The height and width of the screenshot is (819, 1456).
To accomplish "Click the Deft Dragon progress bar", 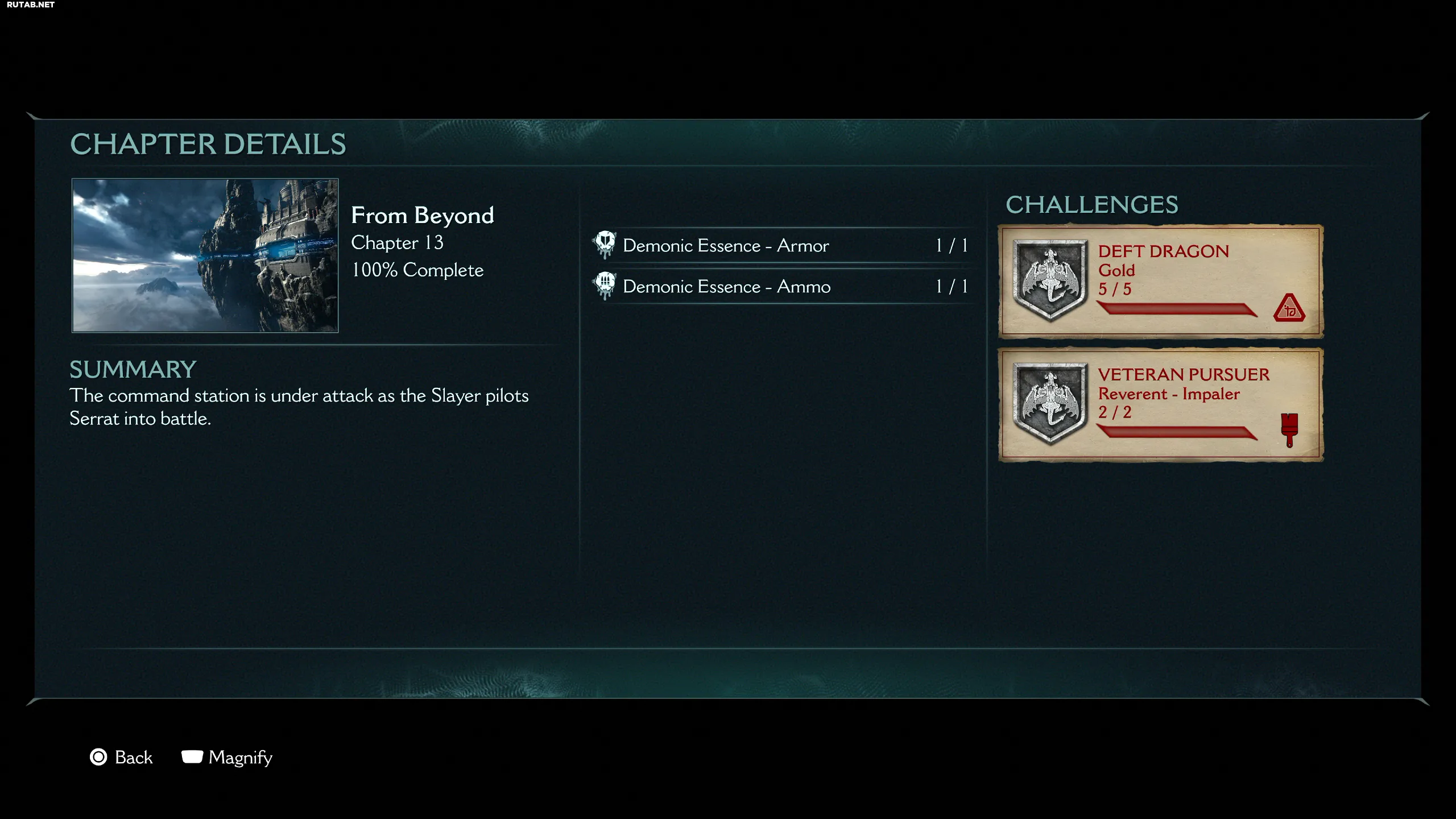I will click(x=1176, y=309).
